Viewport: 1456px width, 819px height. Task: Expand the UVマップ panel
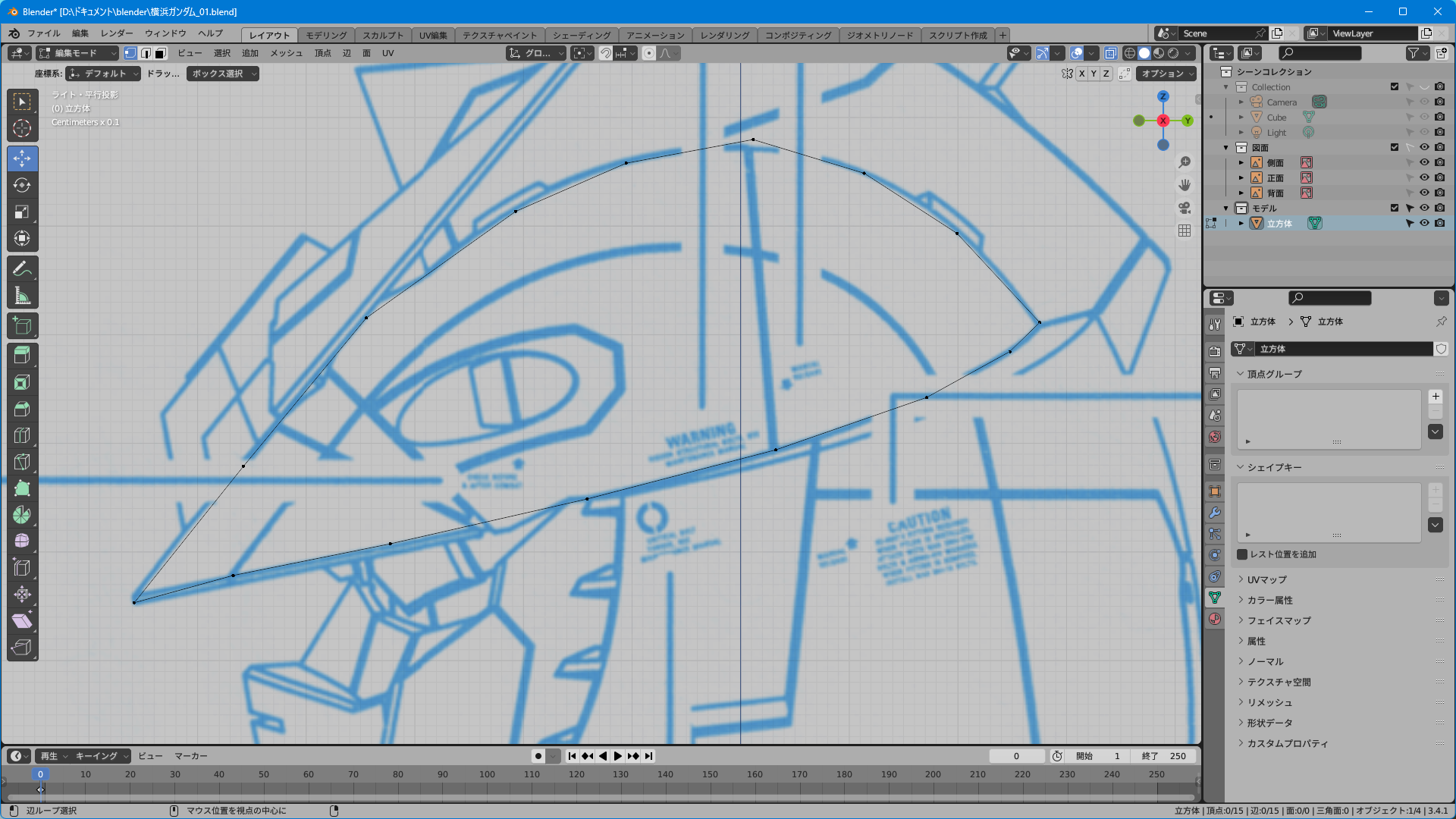[x=1266, y=579]
